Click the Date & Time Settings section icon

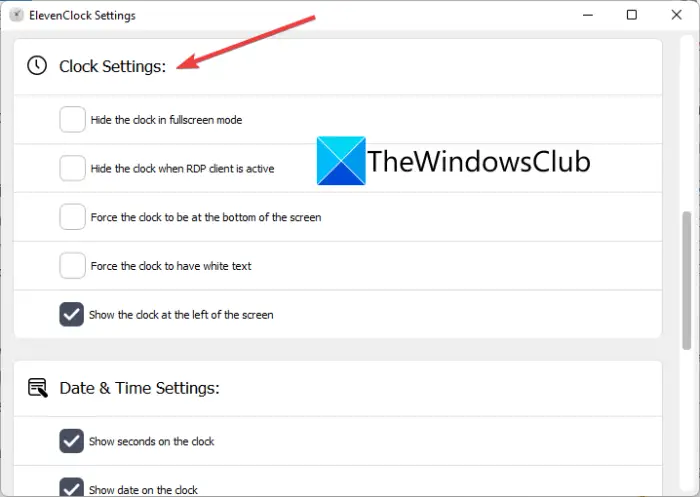38,388
